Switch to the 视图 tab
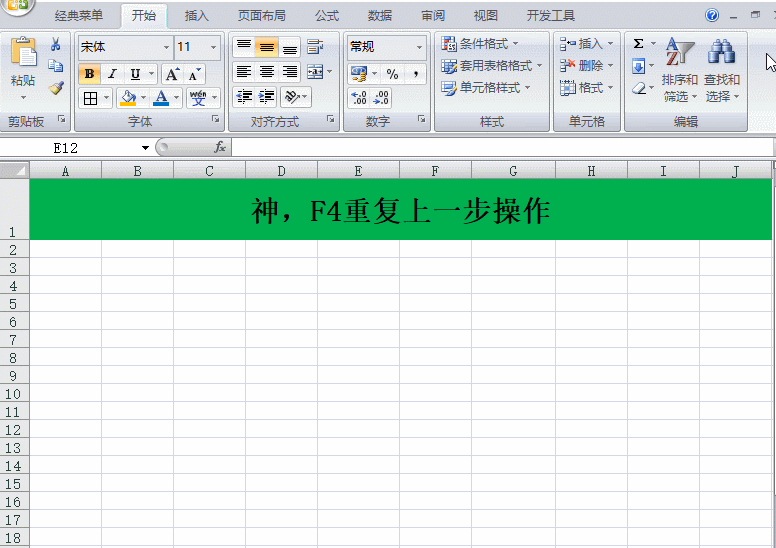The image size is (776, 548). [x=485, y=16]
